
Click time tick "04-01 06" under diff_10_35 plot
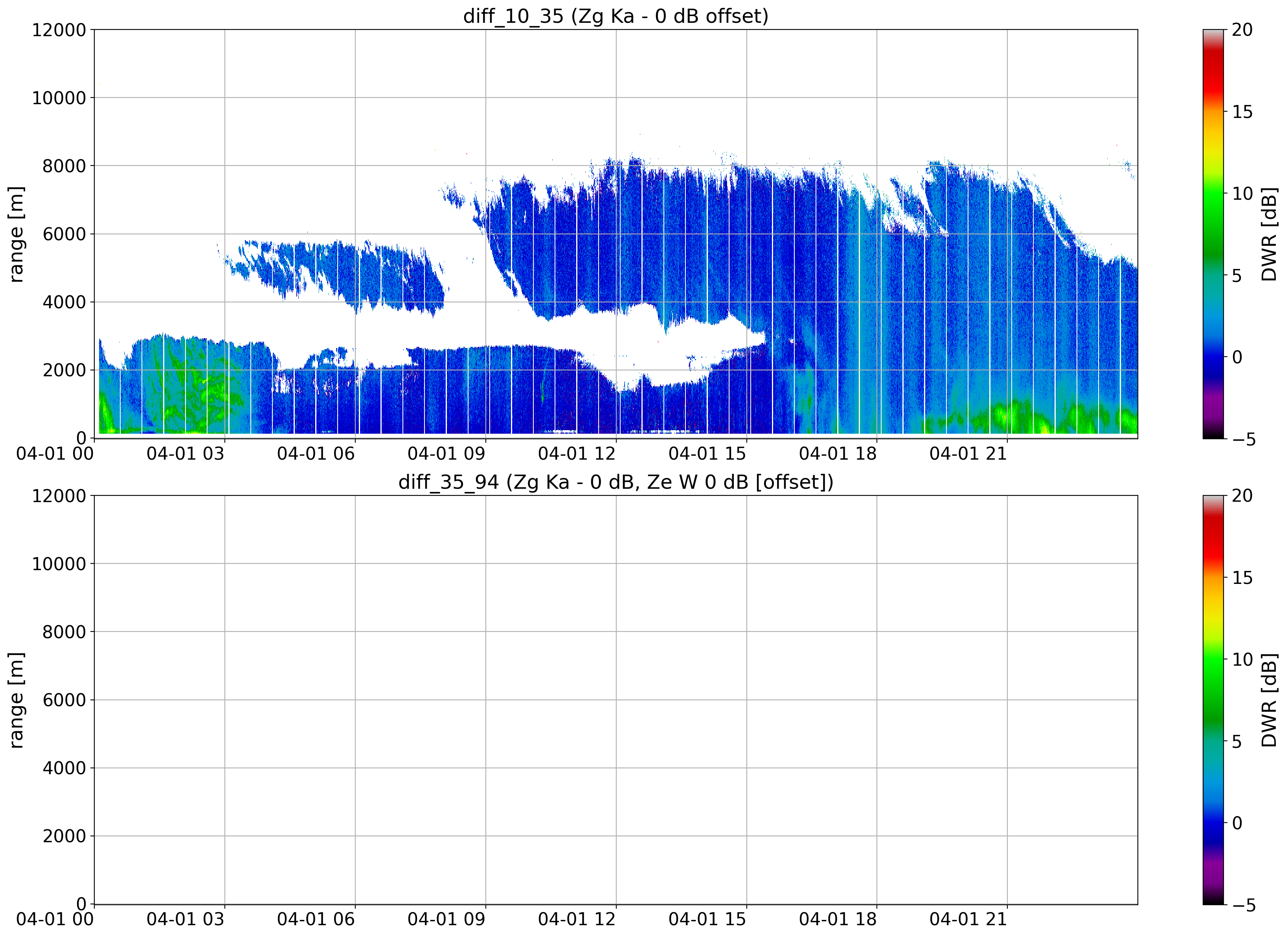(x=316, y=453)
